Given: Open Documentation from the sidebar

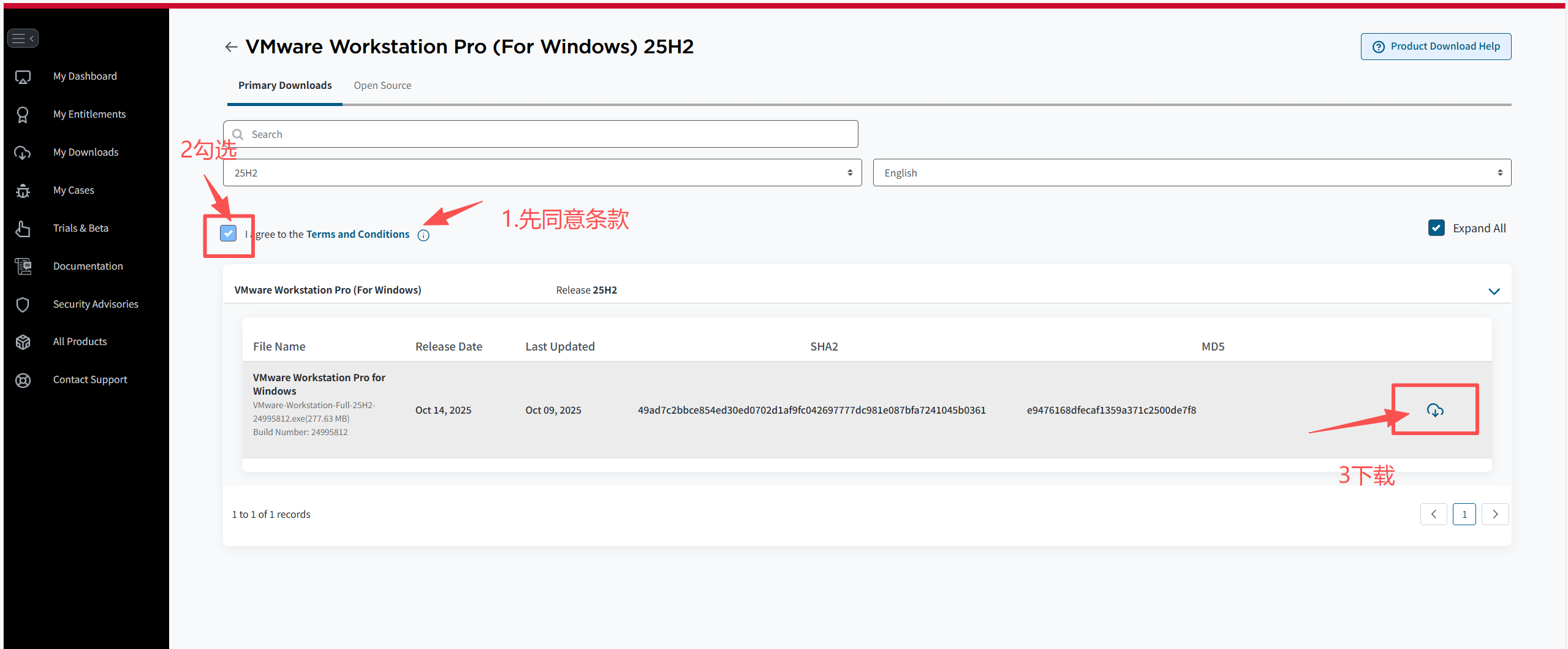Looking at the screenshot, I should [88, 266].
